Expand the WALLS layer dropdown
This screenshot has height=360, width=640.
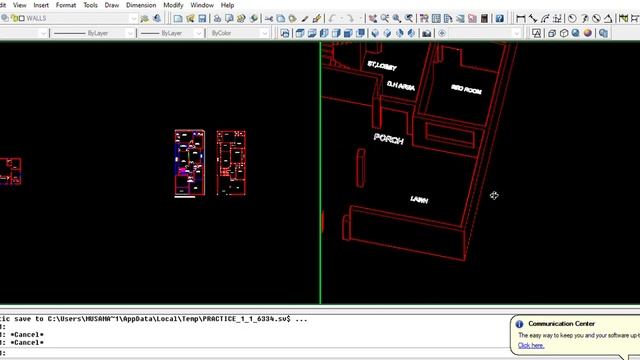133,18
